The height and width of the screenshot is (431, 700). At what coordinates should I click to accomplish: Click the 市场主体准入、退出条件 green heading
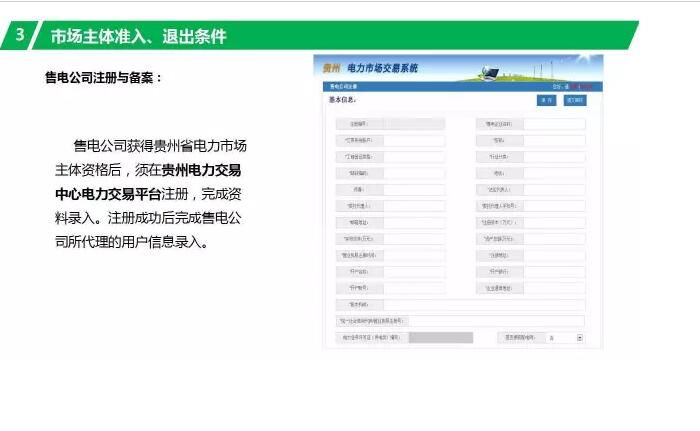pyautogui.click(x=138, y=37)
